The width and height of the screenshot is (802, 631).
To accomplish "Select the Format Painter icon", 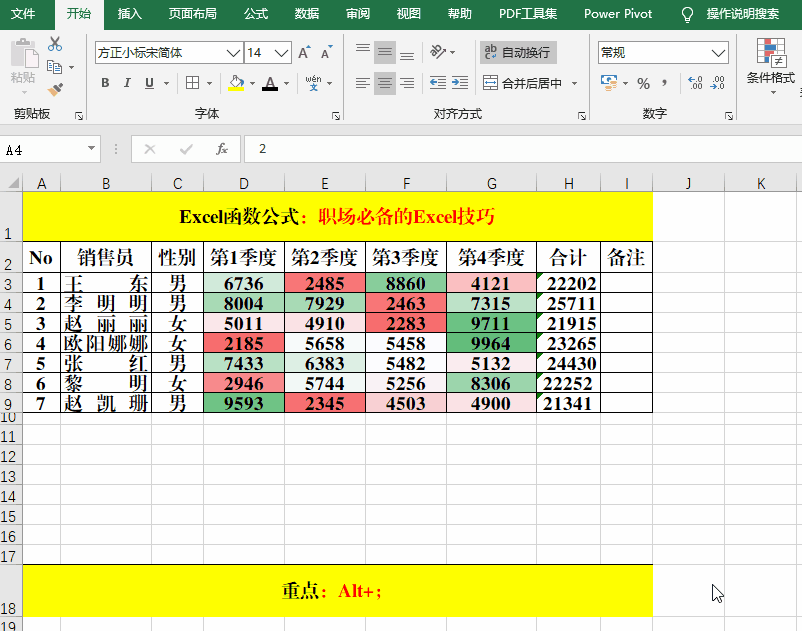I will [x=55, y=90].
